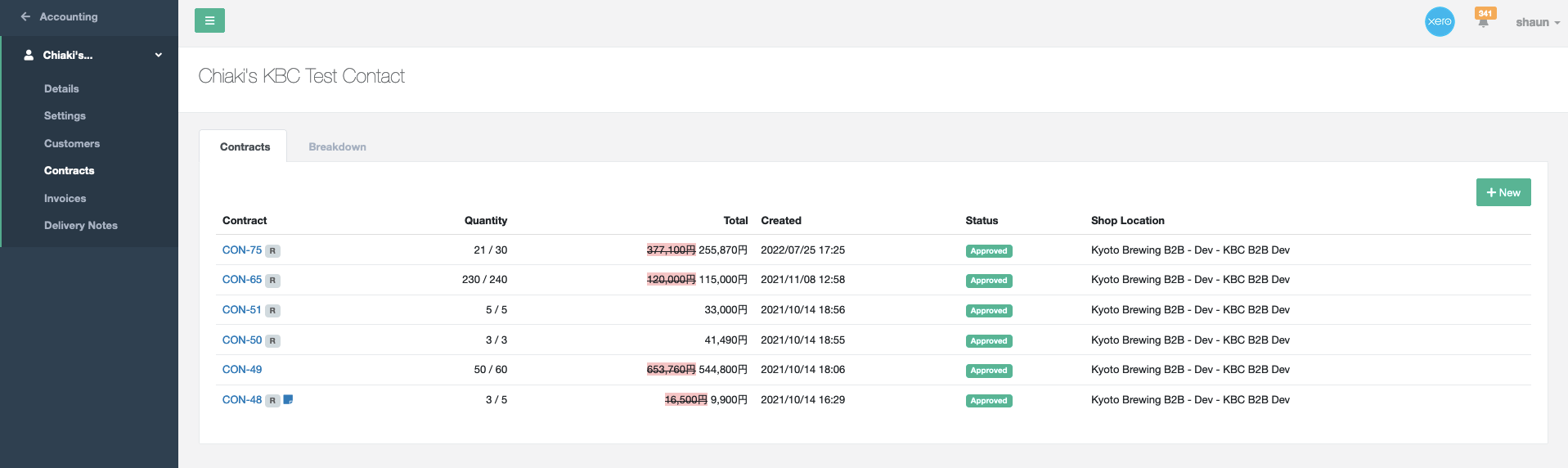
Task: Click the Approved status badge for CON-48
Action: click(989, 401)
